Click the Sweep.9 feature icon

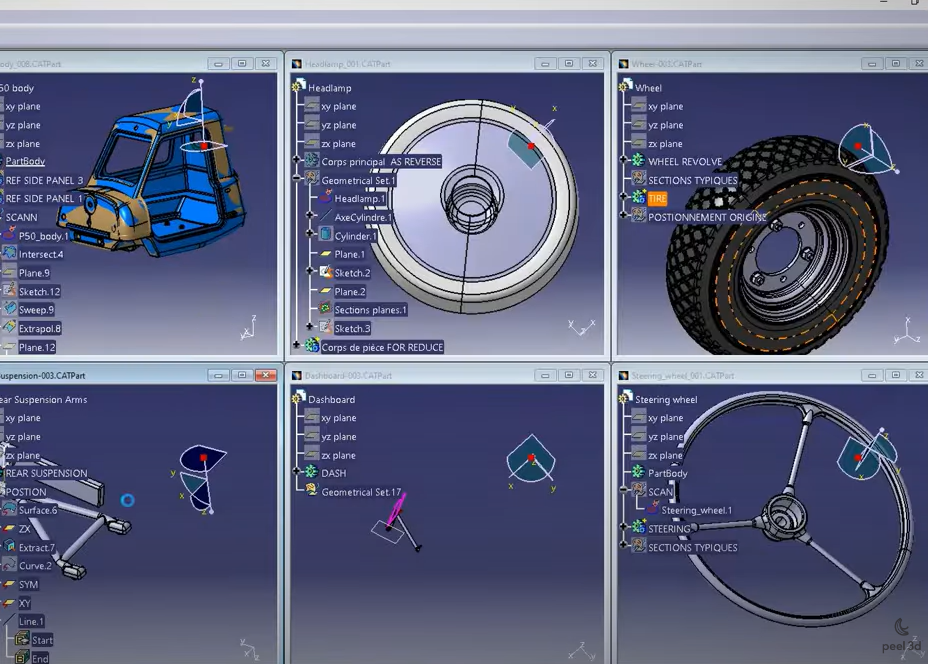[11, 308]
